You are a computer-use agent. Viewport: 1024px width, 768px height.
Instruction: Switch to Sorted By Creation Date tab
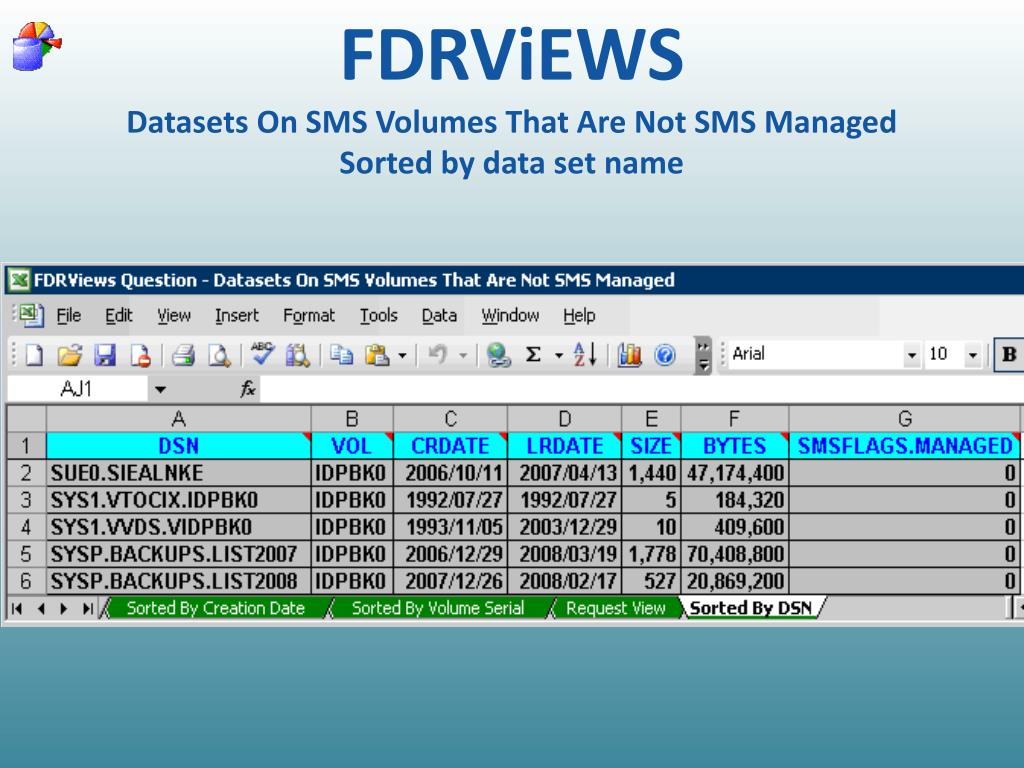click(216, 608)
